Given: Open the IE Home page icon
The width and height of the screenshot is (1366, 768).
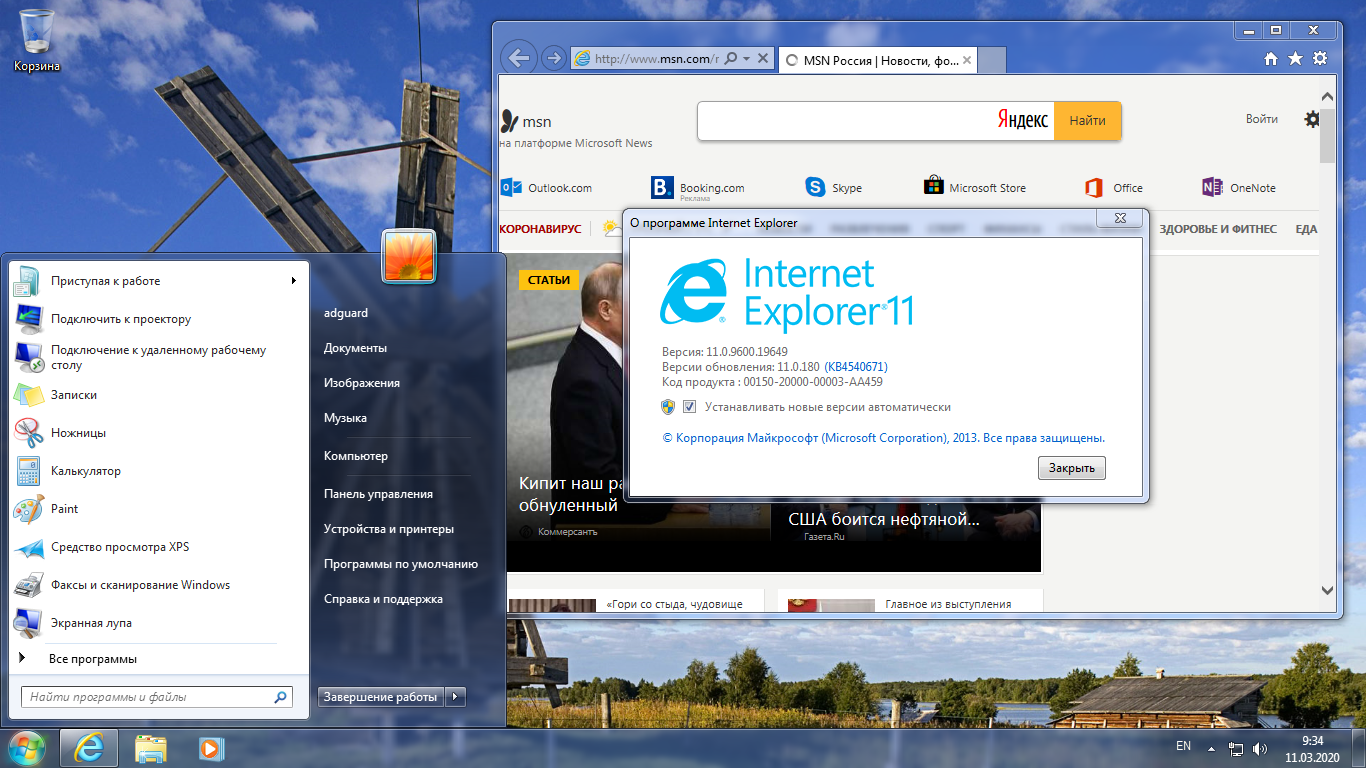Looking at the screenshot, I should click(x=1271, y=59).
